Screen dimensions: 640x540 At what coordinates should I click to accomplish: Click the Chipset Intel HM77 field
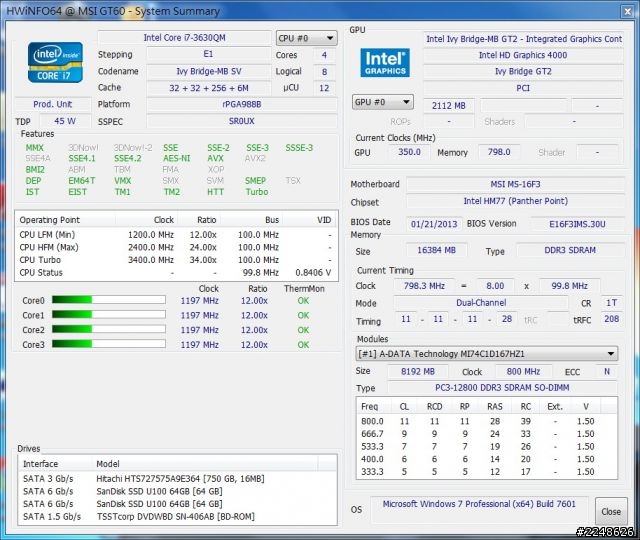click(515, 201)
